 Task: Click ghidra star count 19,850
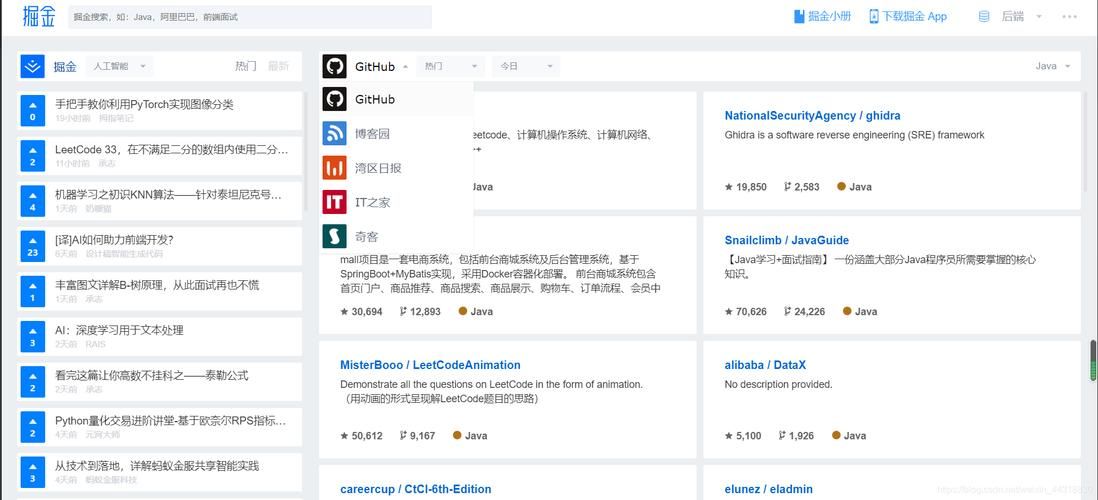(x=746, y=187)
